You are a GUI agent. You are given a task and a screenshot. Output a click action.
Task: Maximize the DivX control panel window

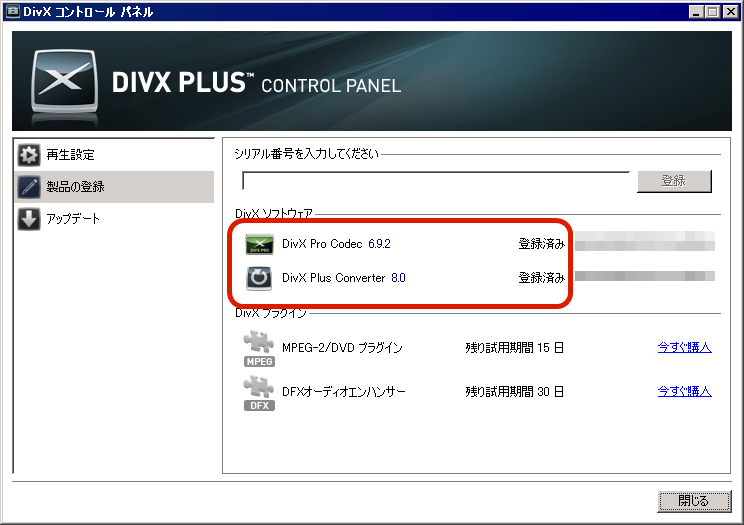pos(713,12)
